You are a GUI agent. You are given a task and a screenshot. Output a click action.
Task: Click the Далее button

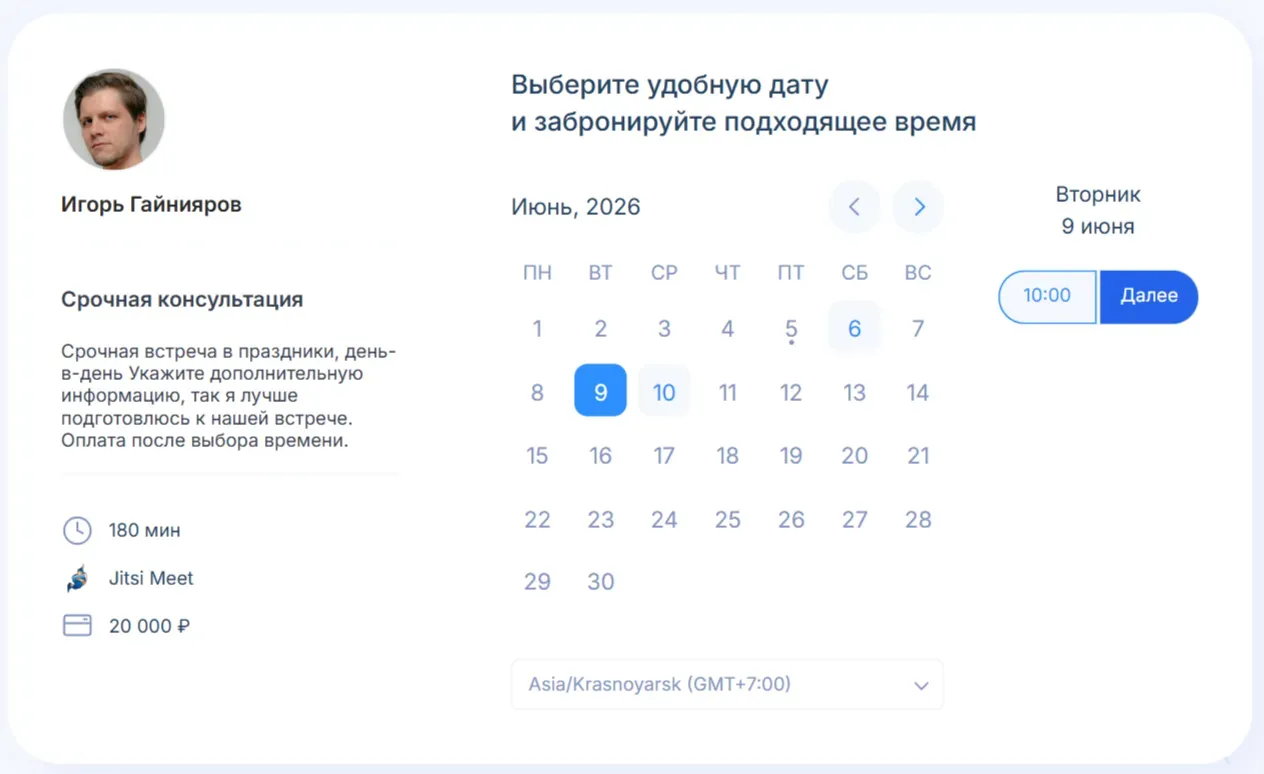1149,296
